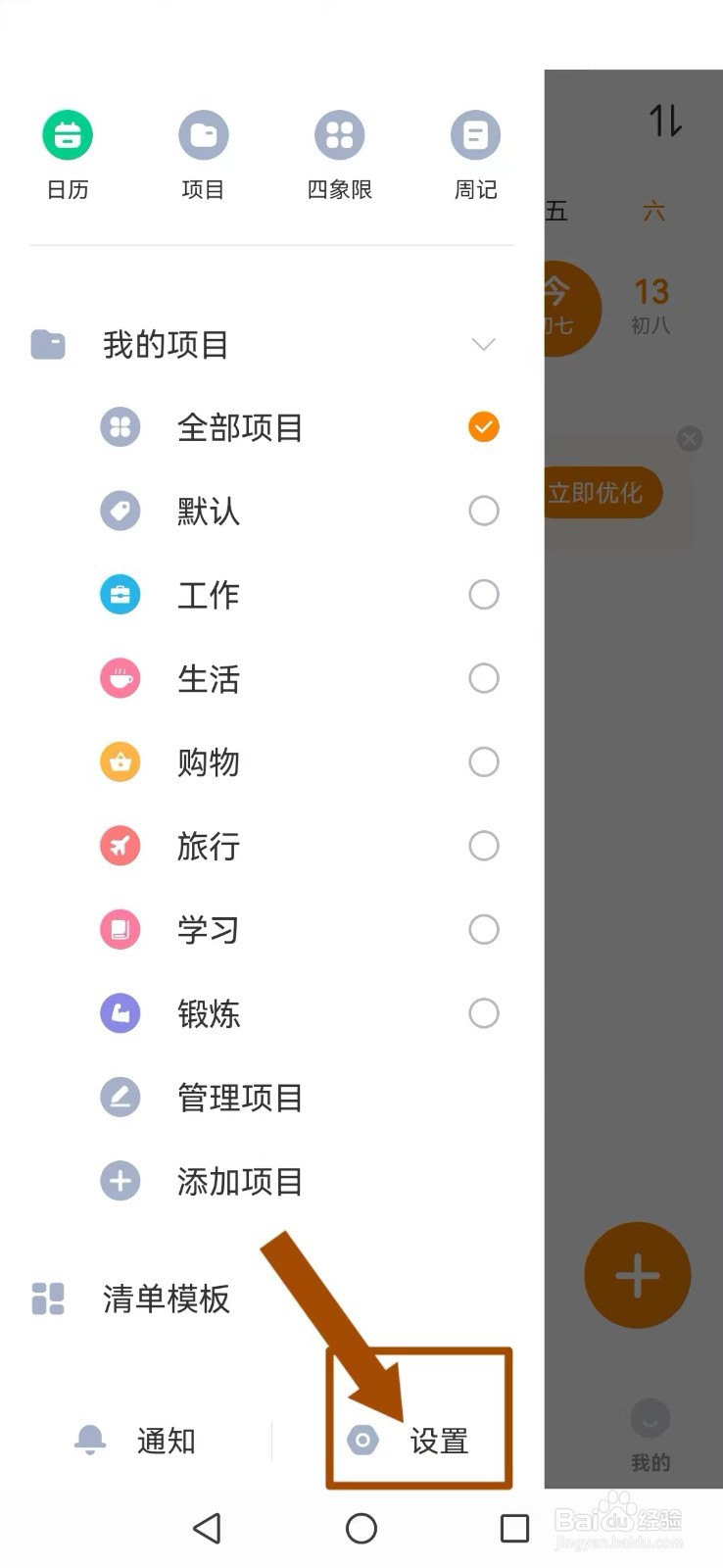This screenshot has width=723, height=1568.
Task: Select date 13 in the calendar
Action: (651, 304)
